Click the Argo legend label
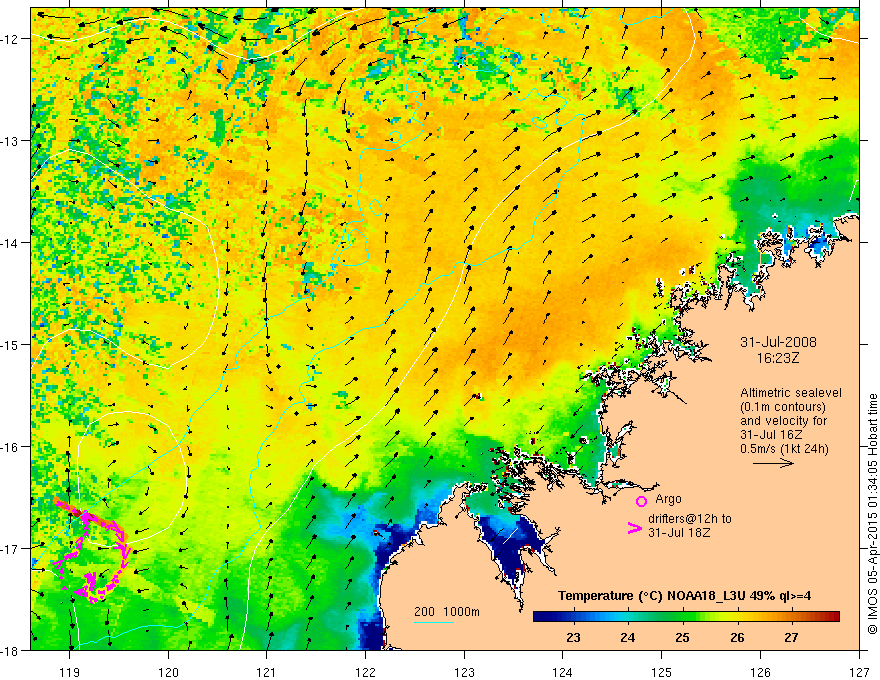This screenshot has height=680, width=880. click(x=668, y=499)
